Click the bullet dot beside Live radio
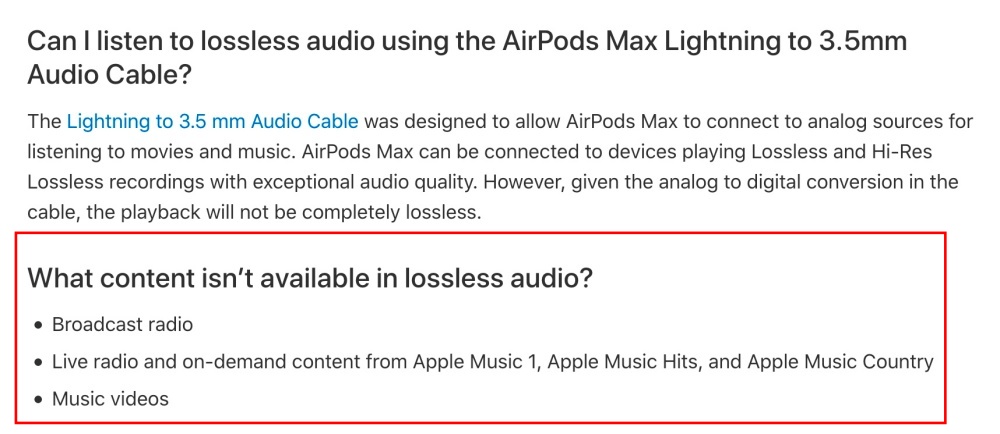Image resolution: width=1000 pixels, height=434 pixels. pos(40,363)
